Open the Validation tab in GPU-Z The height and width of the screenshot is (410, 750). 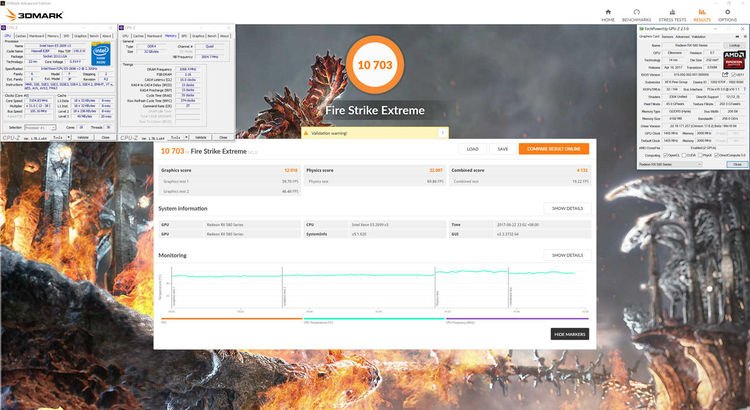point(698,36)
